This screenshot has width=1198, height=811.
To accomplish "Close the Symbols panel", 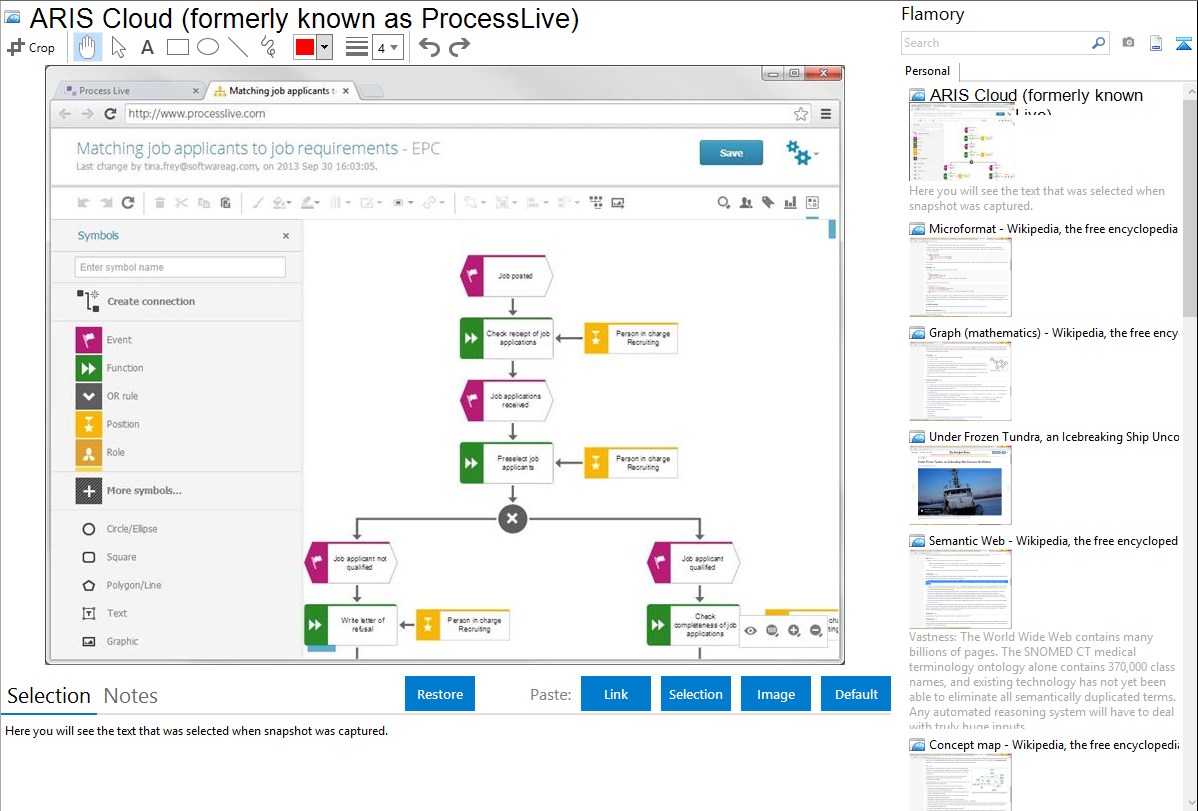I will click(x=286, y=236).
